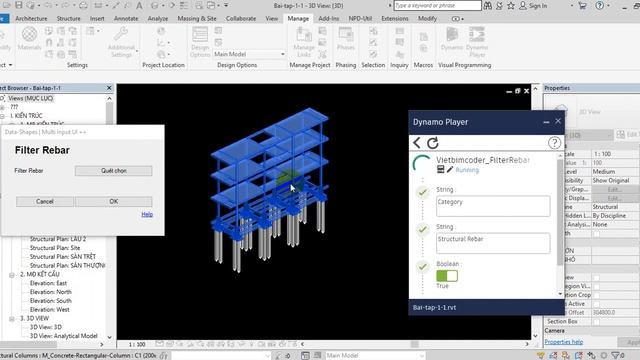Select Structural Plan: LẦU 2

(58, 239)
